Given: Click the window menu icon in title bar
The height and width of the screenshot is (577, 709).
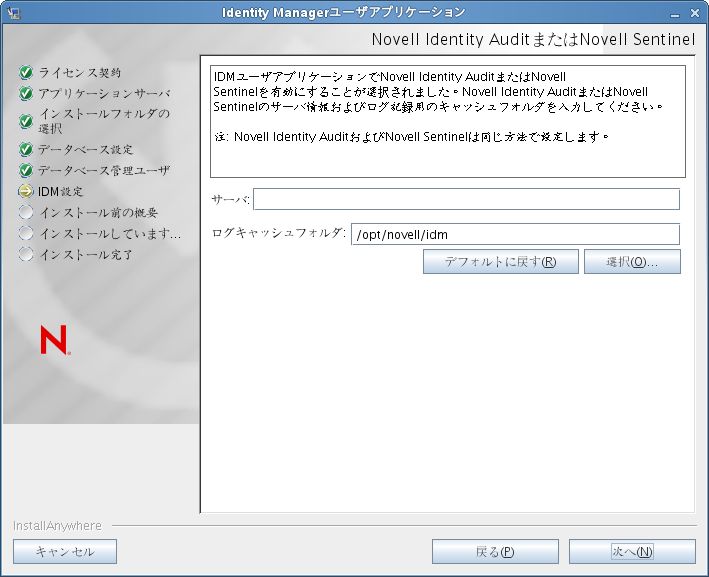Looking at the screenshot, I should click(14, 13).
